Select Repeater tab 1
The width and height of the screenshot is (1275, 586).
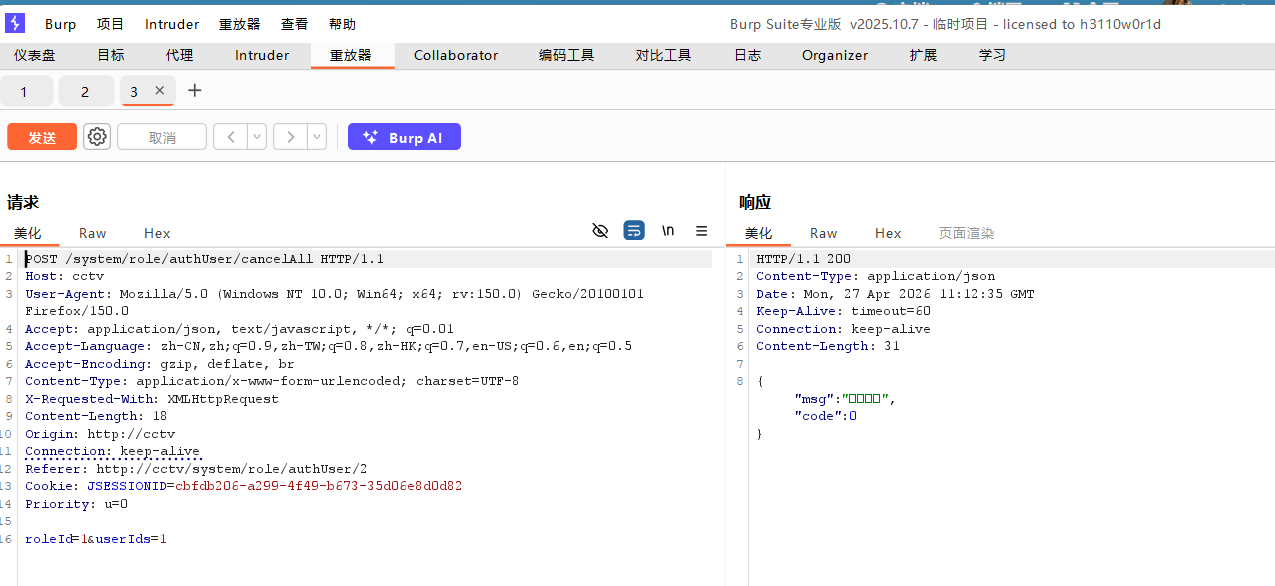[x=24, y=91]
